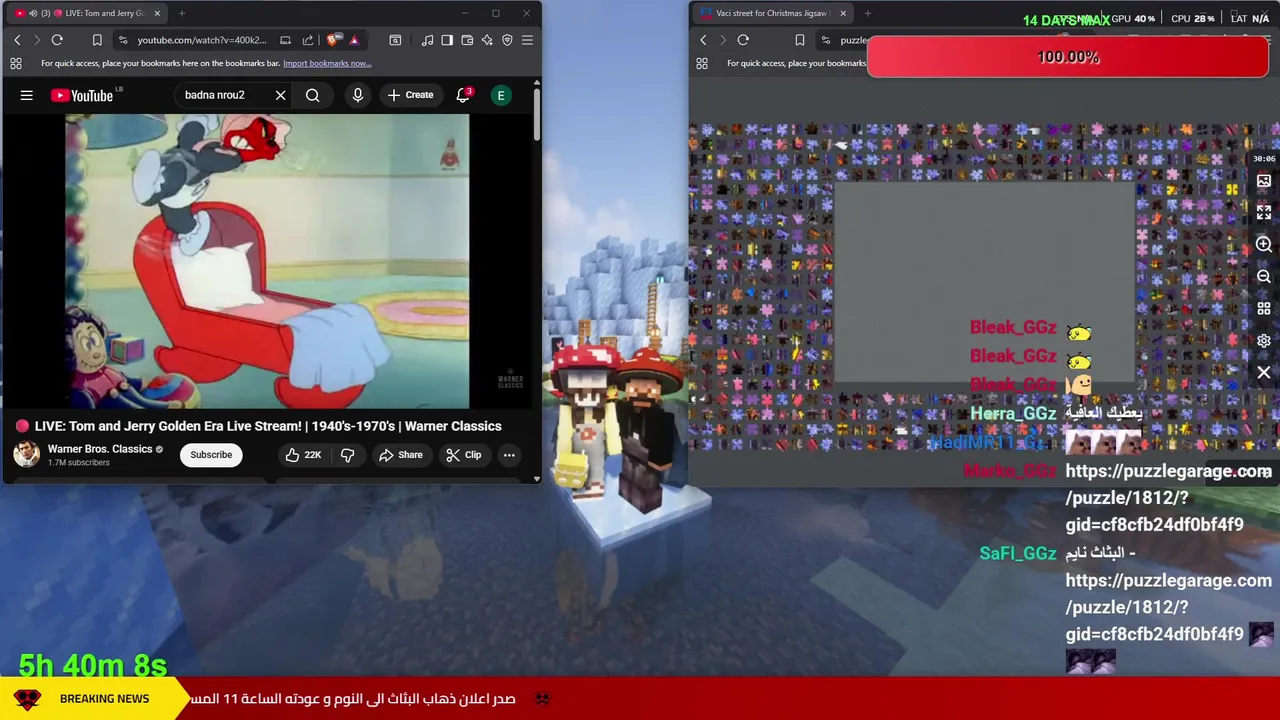Image resolution: width=1280 pixels, height=720 pixels.
Task: Dislike the live stream video
Action: (347, 455)
